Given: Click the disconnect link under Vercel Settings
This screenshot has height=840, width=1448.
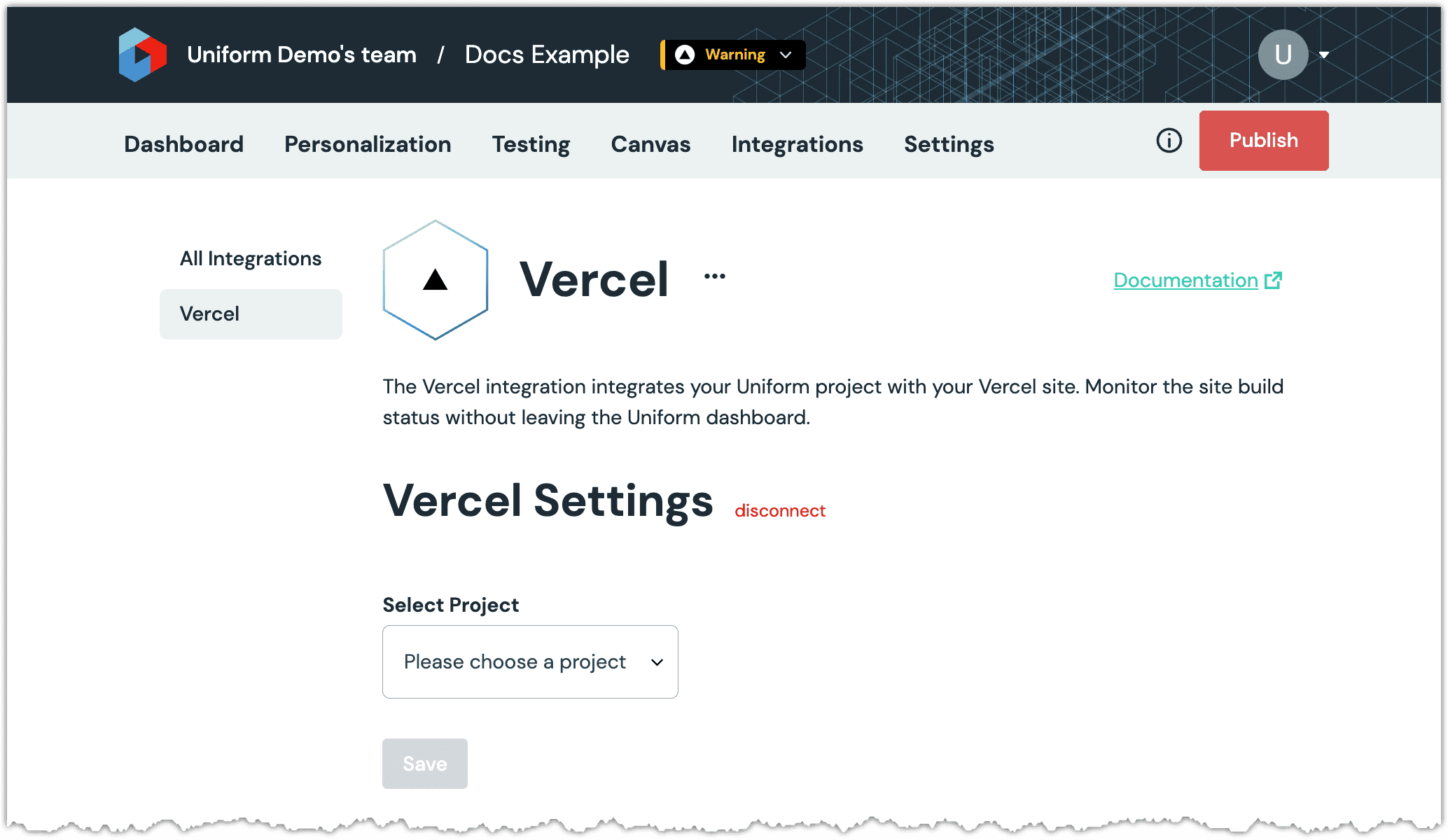Looking at the screenshot, I should [x=779, y=510].
